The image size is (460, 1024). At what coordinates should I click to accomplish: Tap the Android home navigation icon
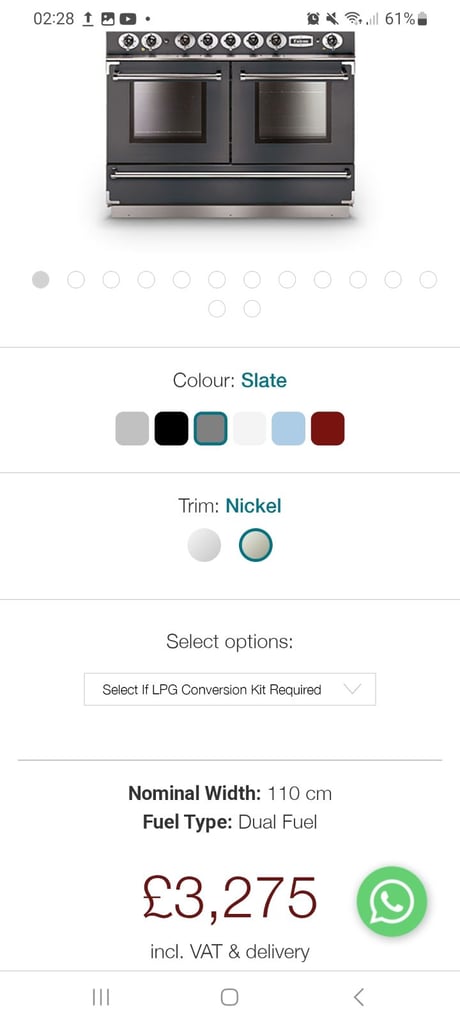coord(229,997)
